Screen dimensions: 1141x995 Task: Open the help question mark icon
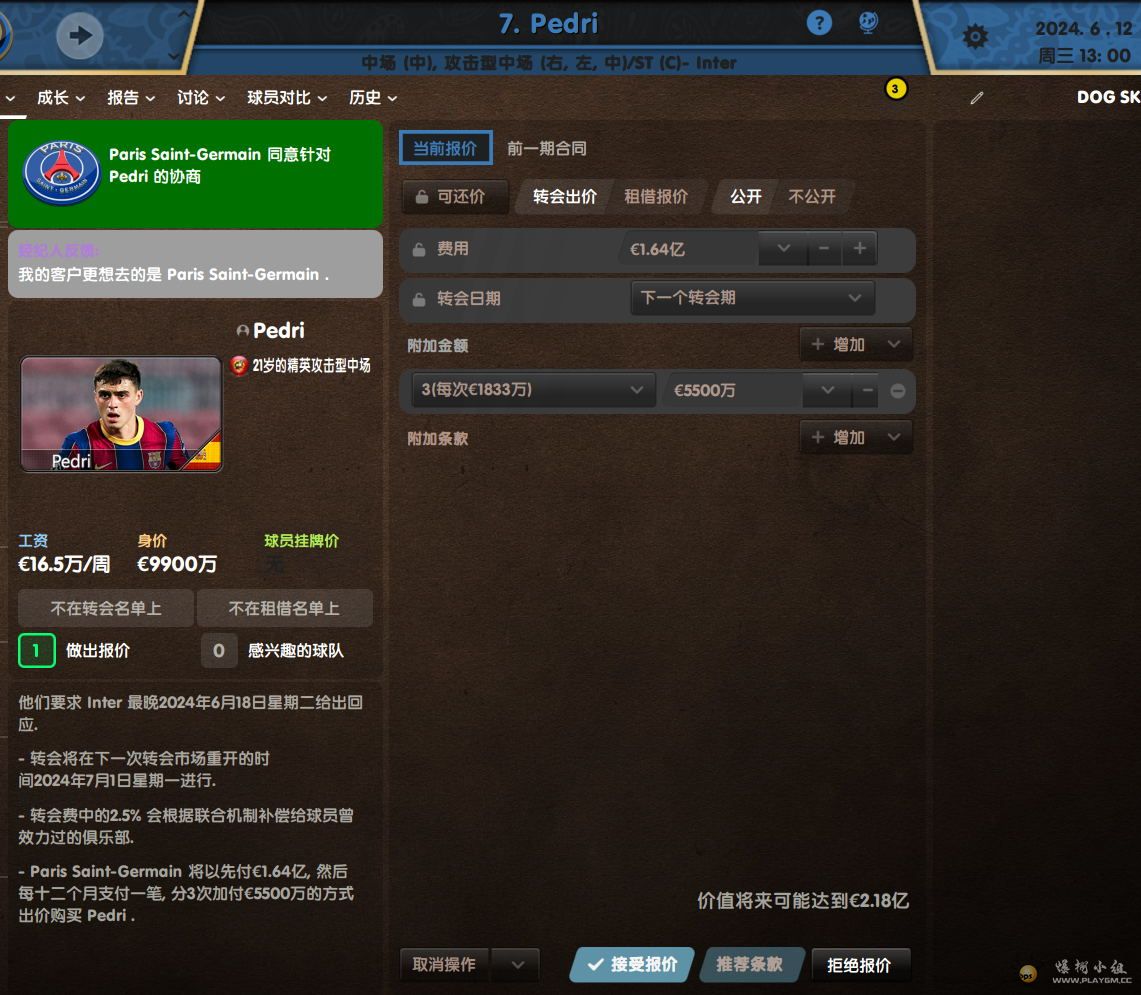point(819,23)
